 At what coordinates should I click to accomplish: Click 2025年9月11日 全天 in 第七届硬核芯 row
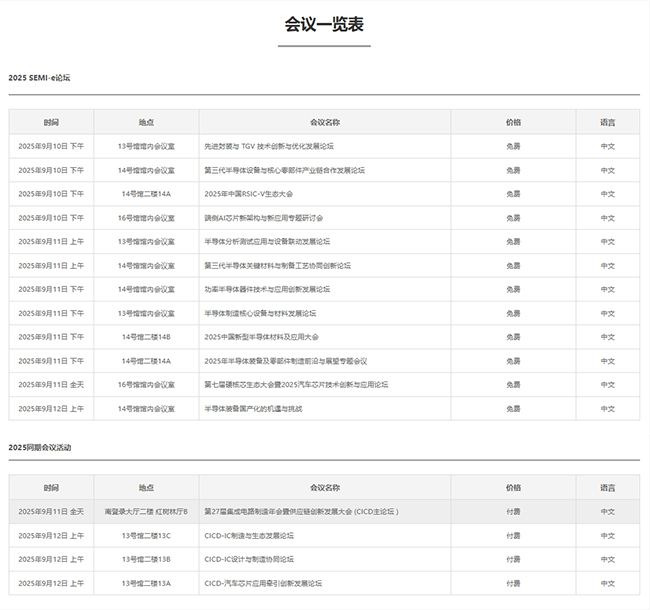[51, 385]
